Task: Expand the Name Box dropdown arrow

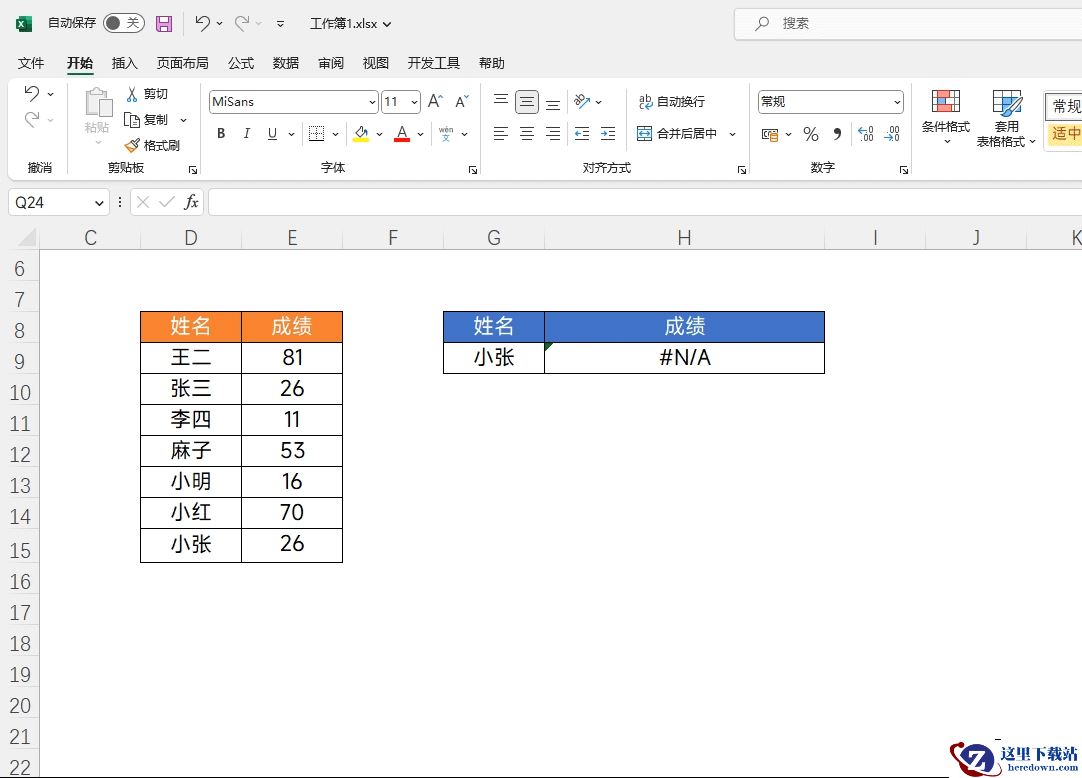Action: (x=99, y=202)
